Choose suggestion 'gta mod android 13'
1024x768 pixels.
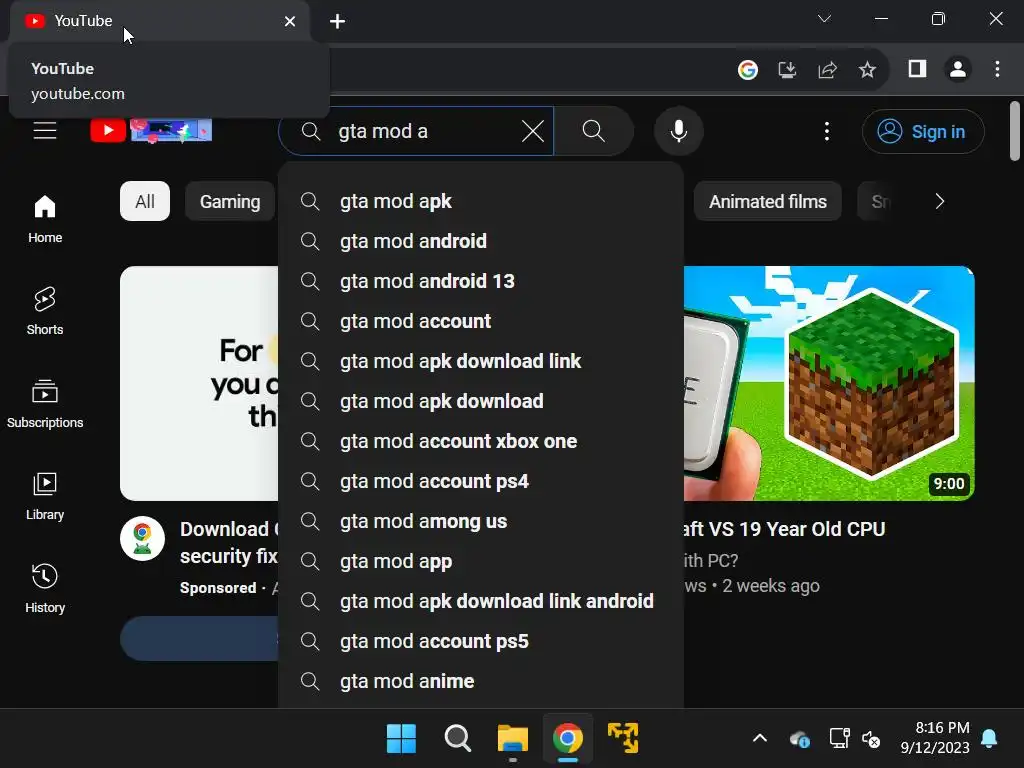[x=481, y=281]
